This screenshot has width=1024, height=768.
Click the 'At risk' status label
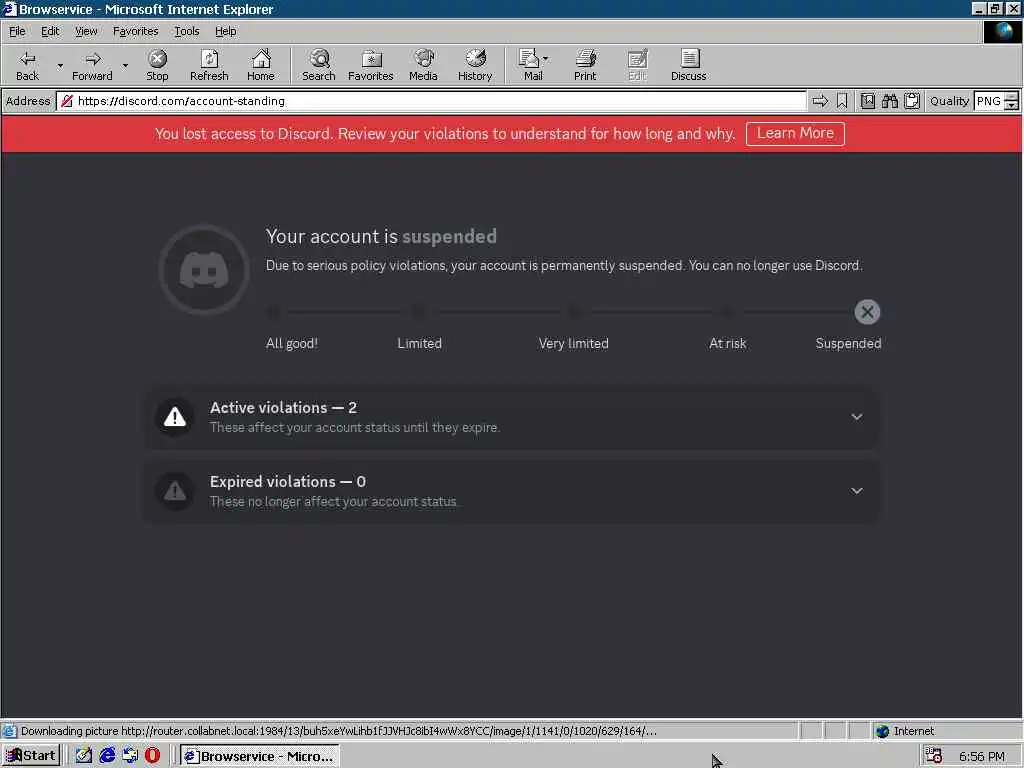728,343
